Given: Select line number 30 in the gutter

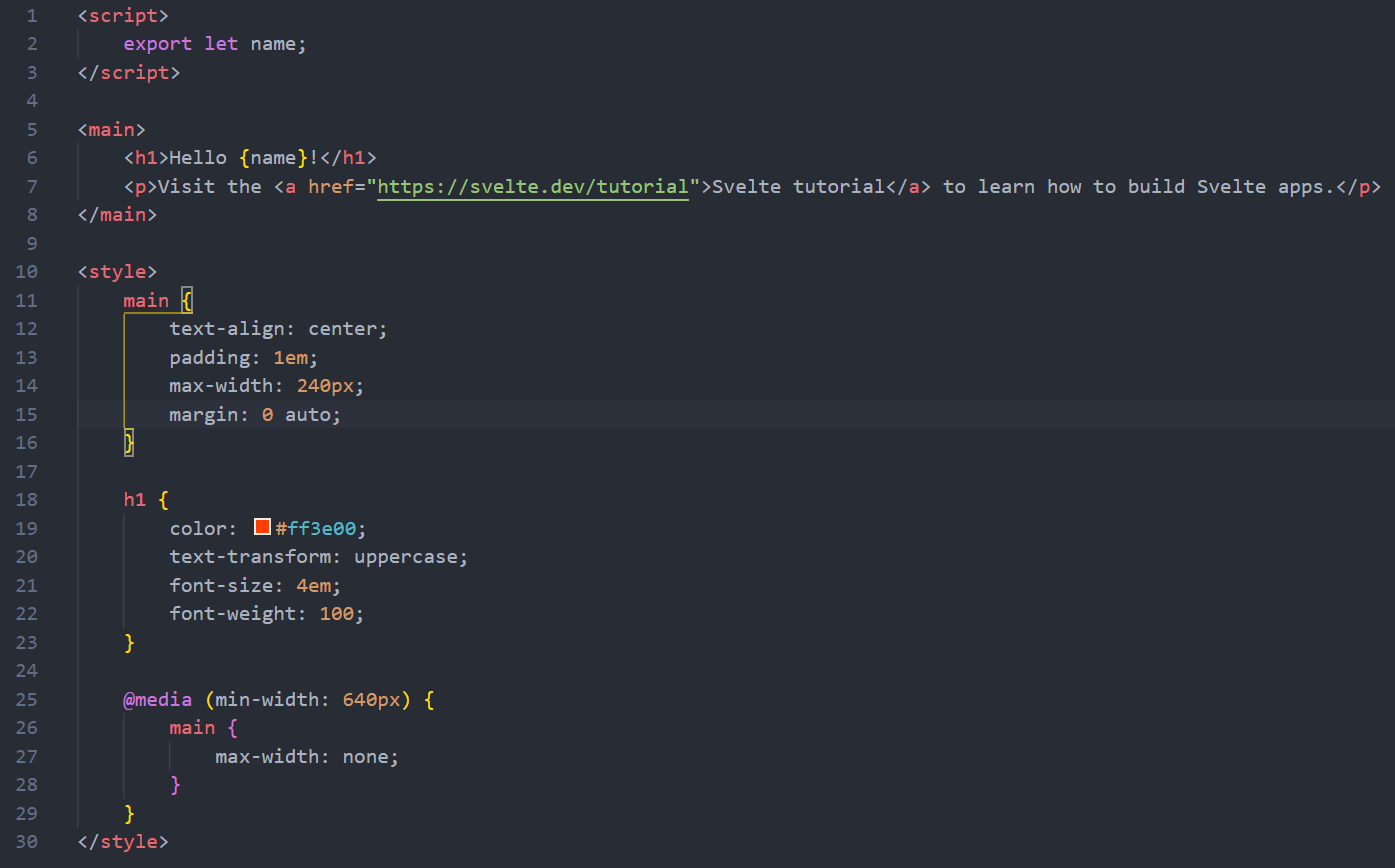Looking at the screenshot, I should click(x=26, y=841).
